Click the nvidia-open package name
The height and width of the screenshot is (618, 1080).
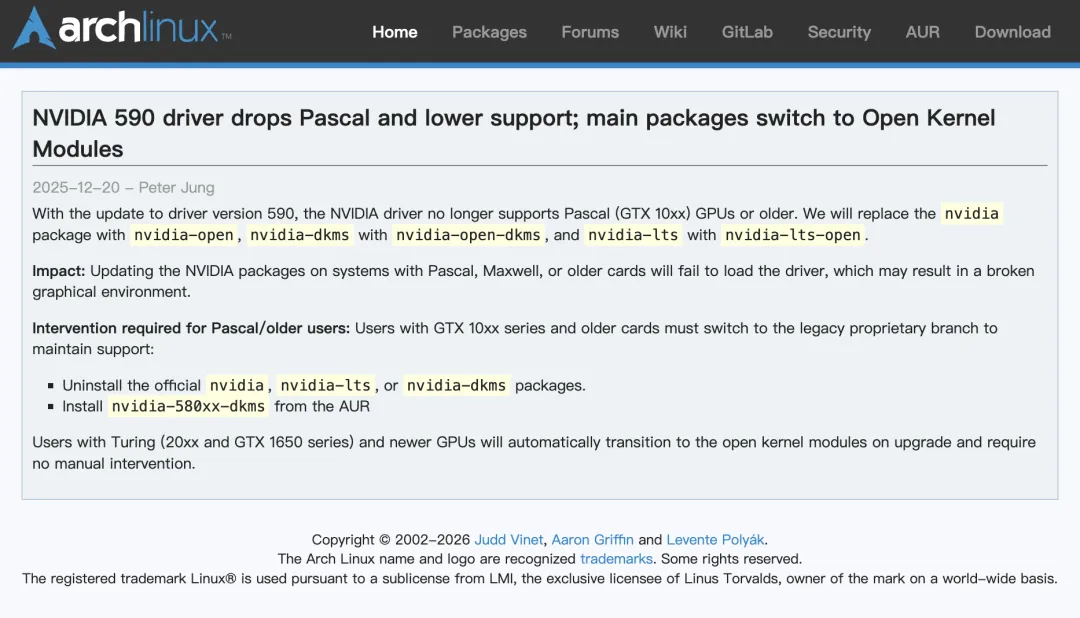183,235
